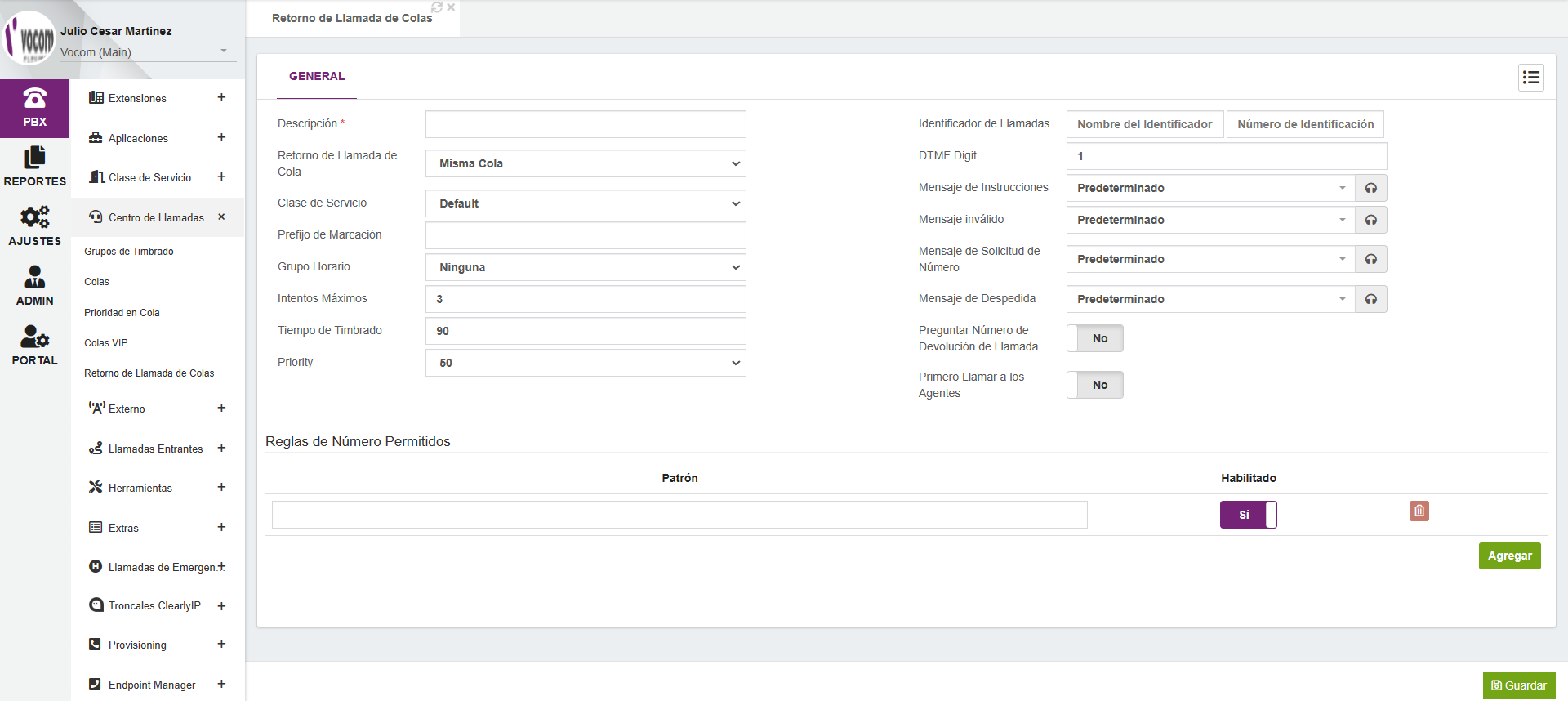The height and width of the screenshot is (701, 1568).
Task: Open the PORTAL section icon
Action: 34,337
